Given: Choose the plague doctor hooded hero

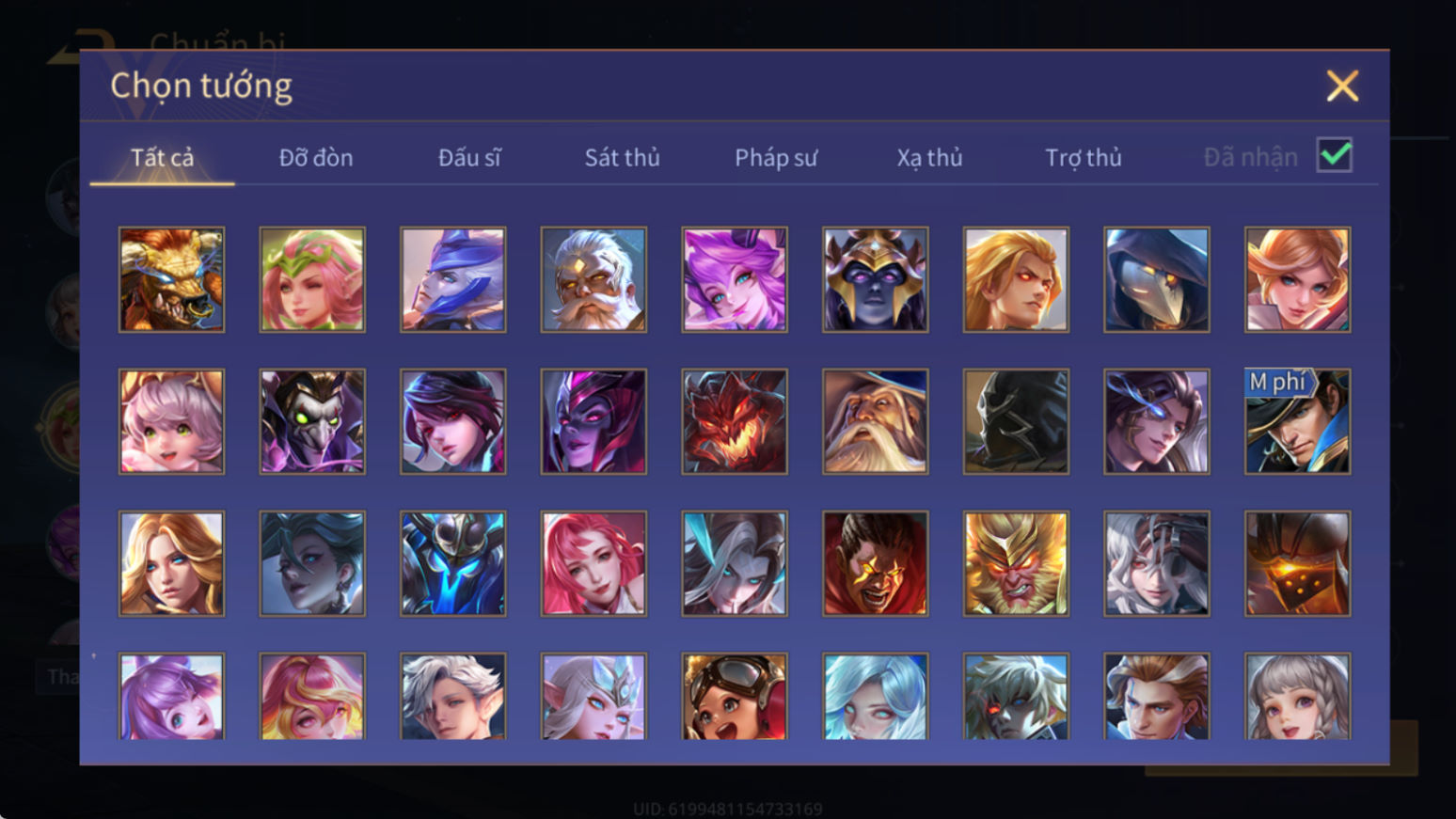Looking at the screenshot, I should click(1156, 279).
